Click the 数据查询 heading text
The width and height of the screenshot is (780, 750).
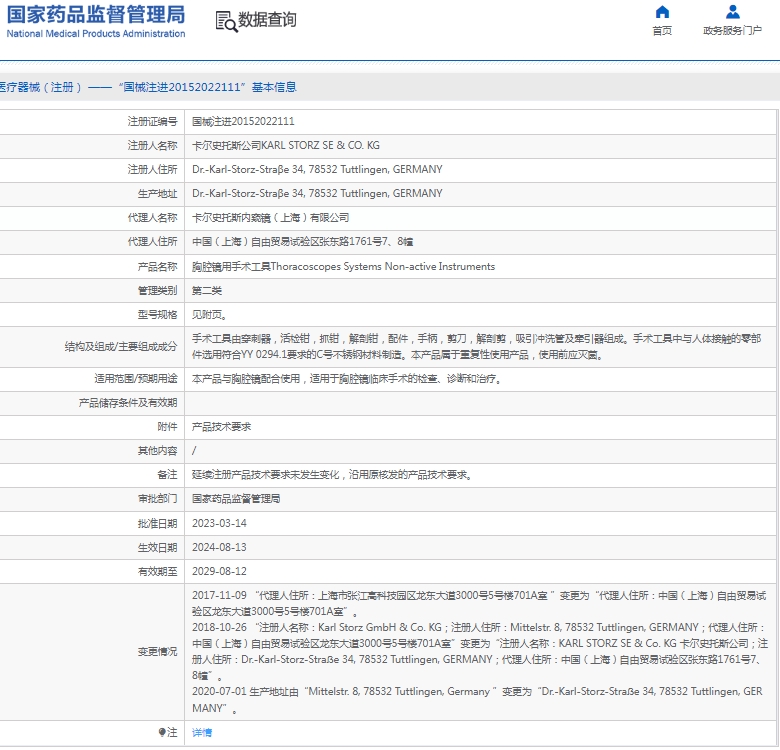[267, 20]
